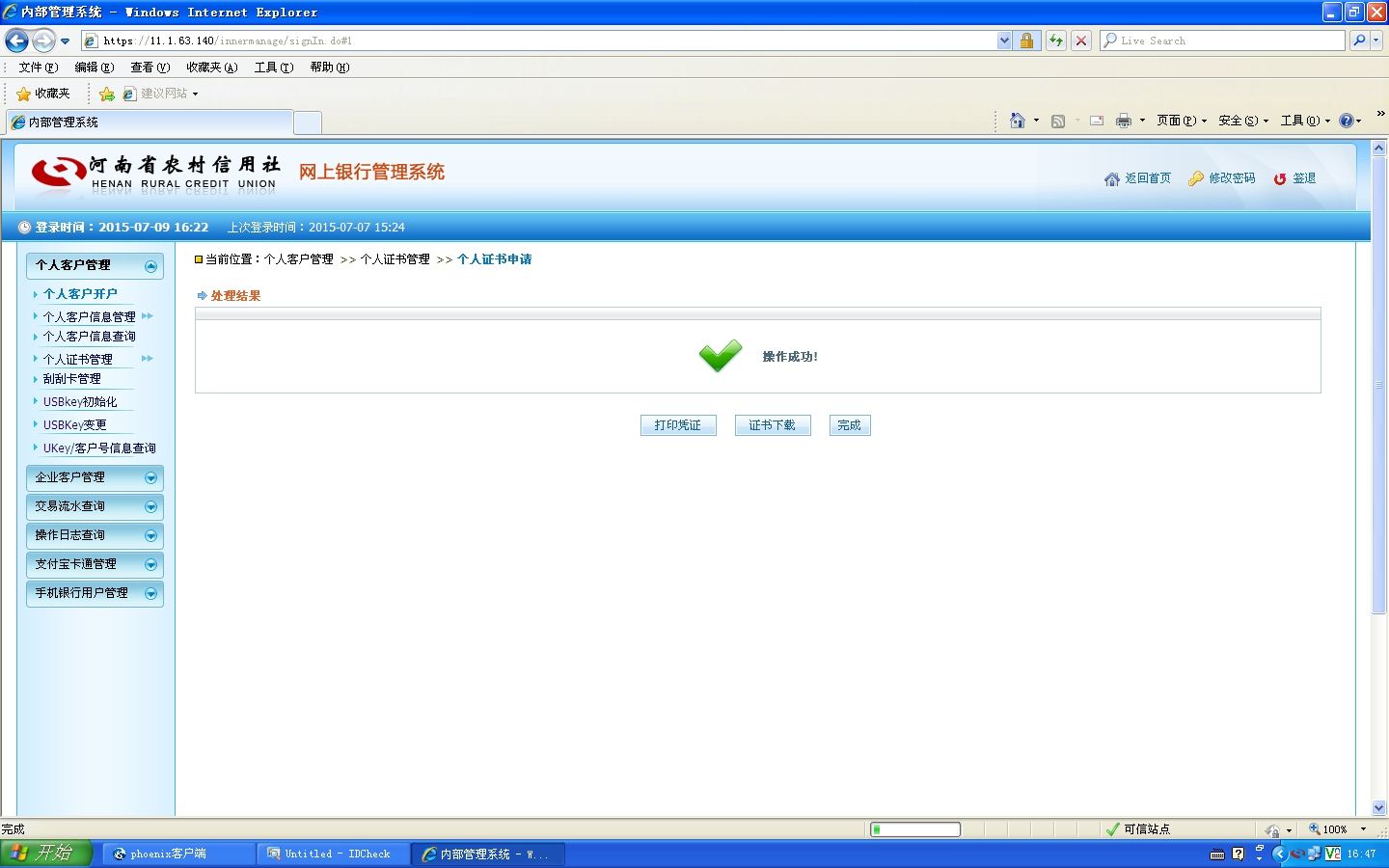Switch to phoenix客户端 taskbar window

pos(178,854)
